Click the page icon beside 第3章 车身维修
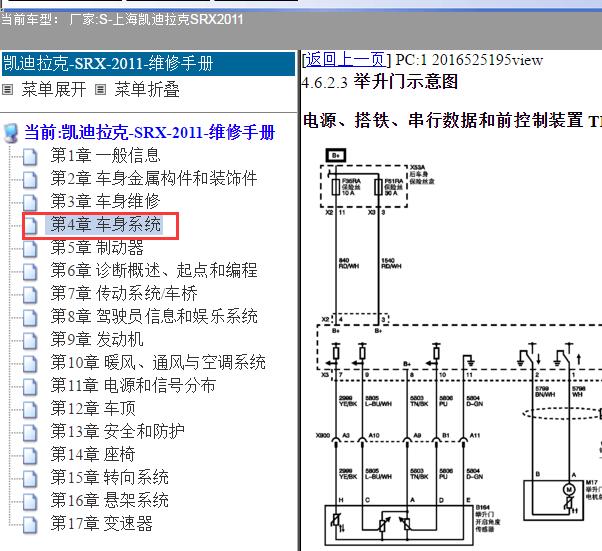Image resolution: width=602 pixels, height=551 pixels. 30,203
